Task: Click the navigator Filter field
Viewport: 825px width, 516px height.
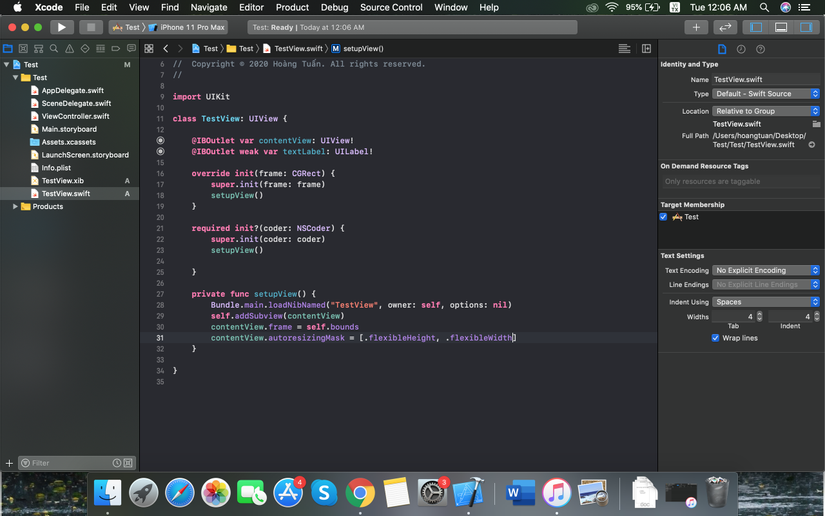Action: pyautogui.click(x=68, y=463)
